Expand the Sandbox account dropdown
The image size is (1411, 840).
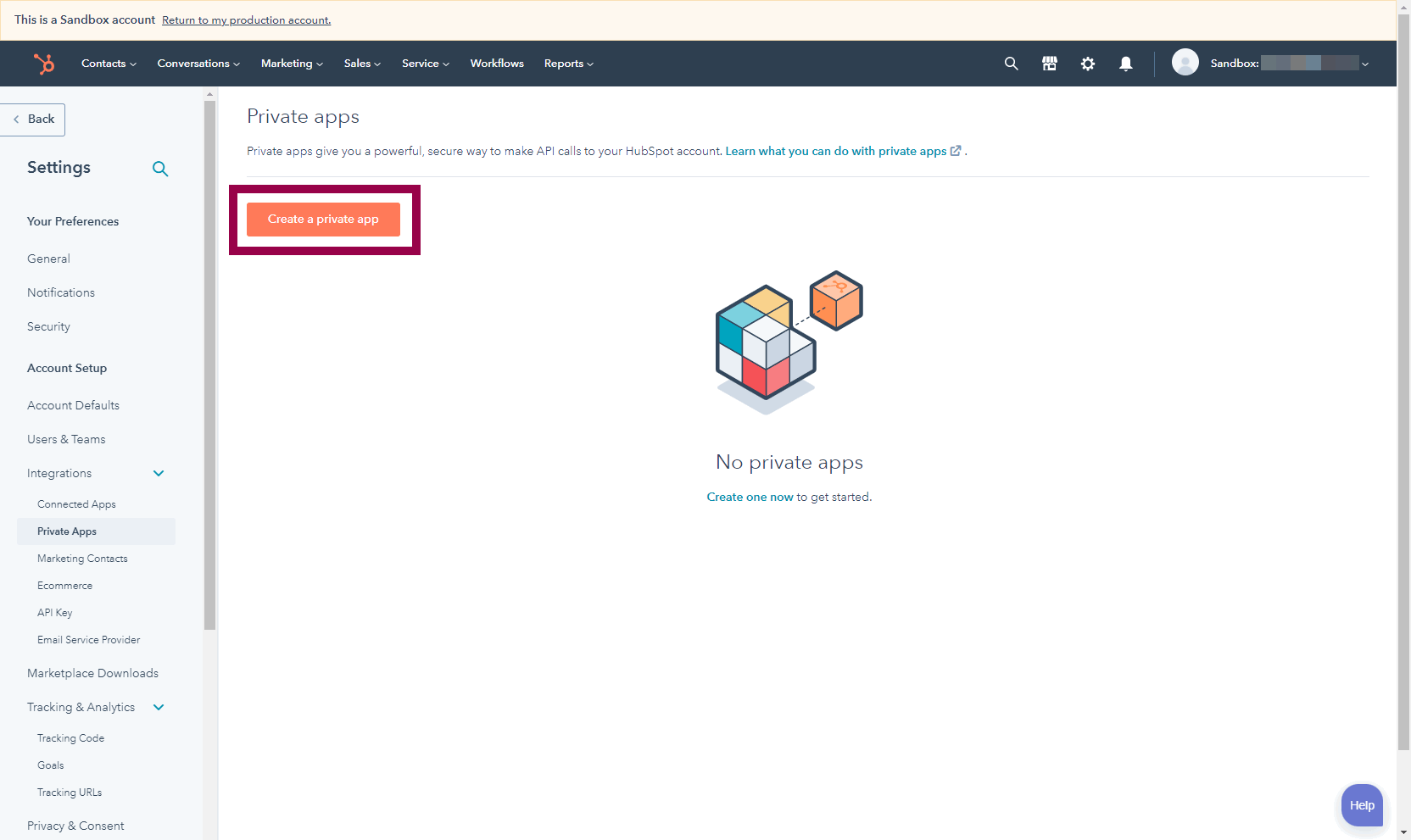point(1364,64)
